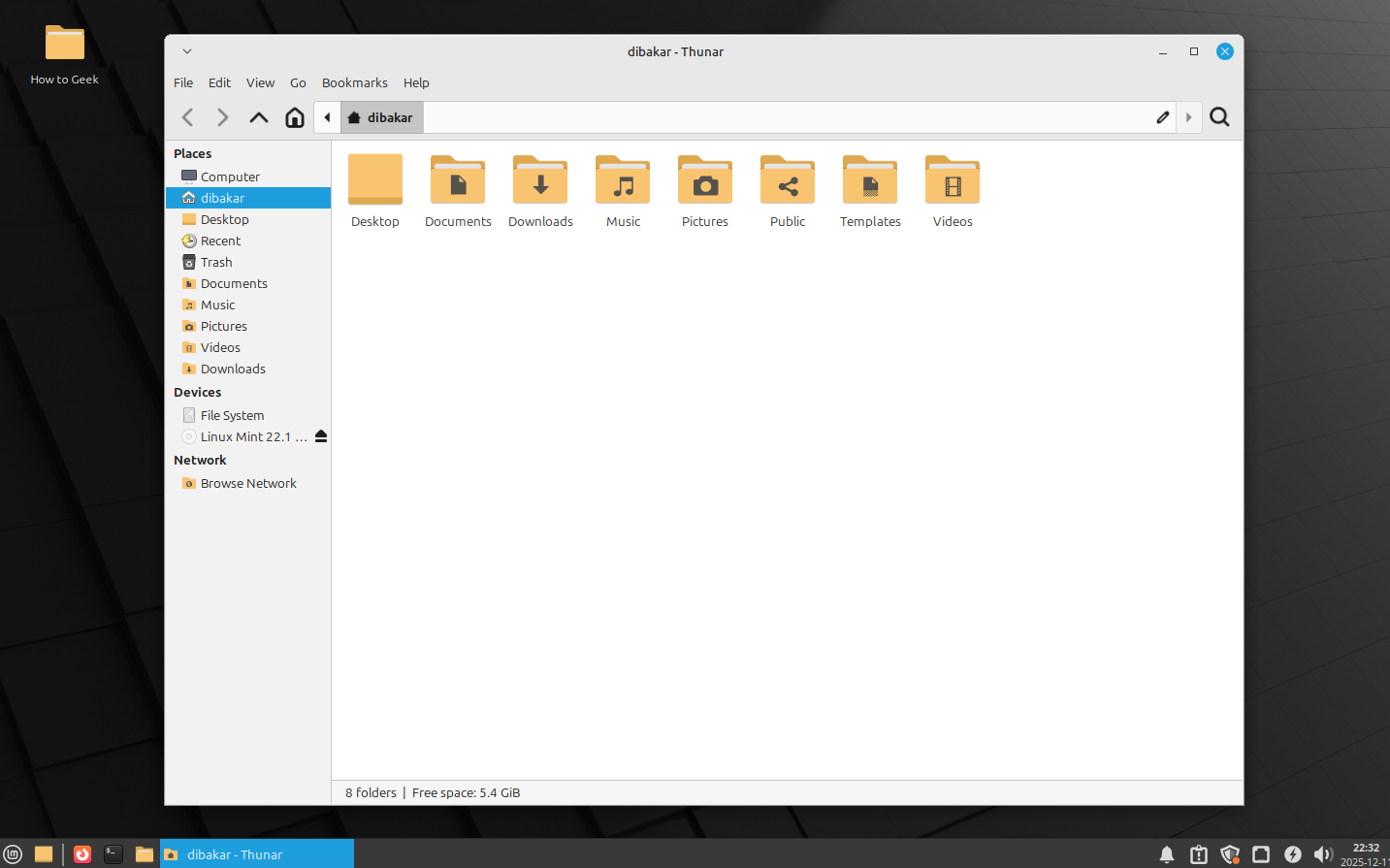Click the pencil icon in the pathbar
The width and height of the screenshot is (1390, 868).
[1162, 116]
